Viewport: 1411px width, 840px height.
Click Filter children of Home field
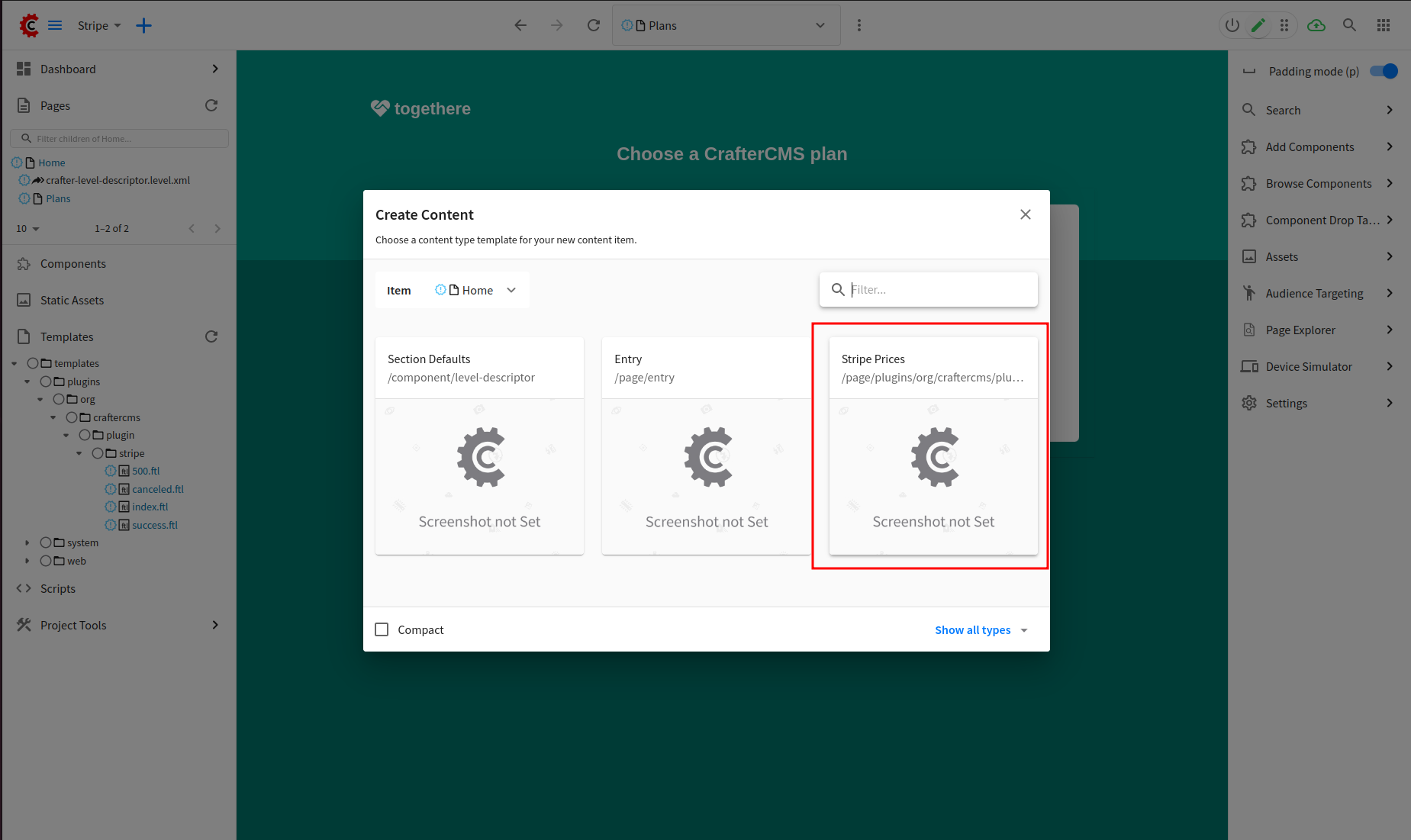coord(119,138)
